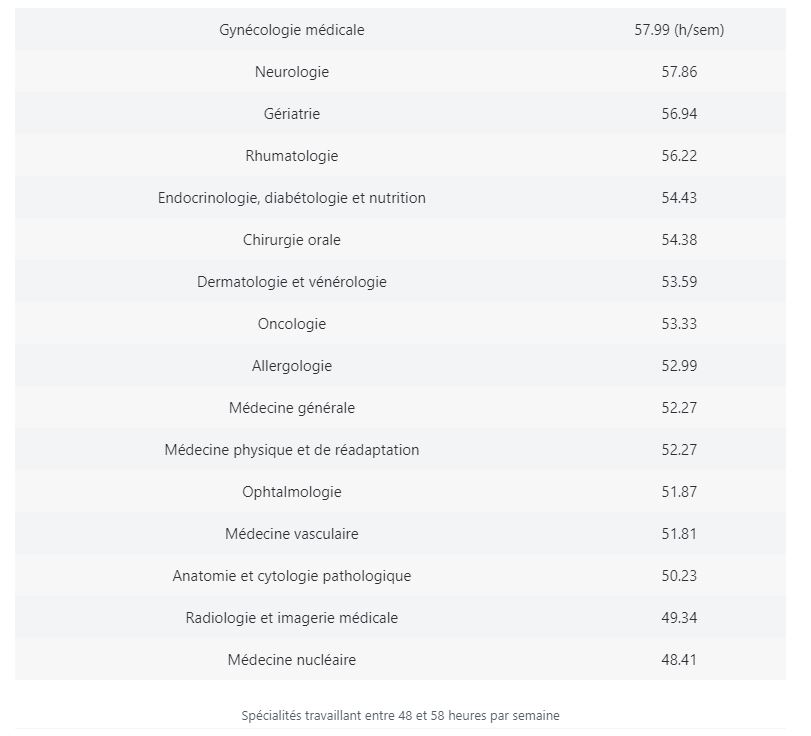This screenshot has width=811, height=736.
Task: Click Dermatologie et vénérologie label
Action: click(x=292, y=282)
